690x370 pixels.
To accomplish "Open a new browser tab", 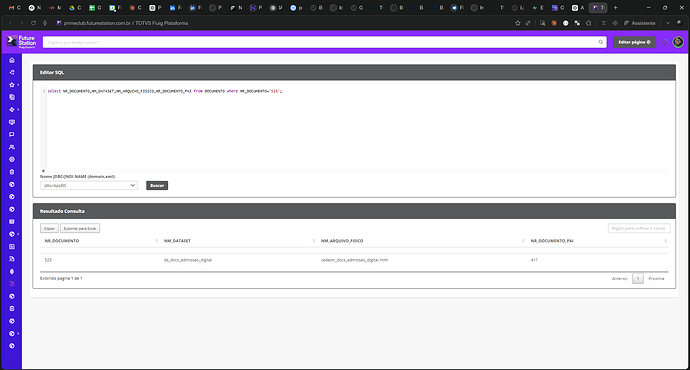I will click(615, 7).
